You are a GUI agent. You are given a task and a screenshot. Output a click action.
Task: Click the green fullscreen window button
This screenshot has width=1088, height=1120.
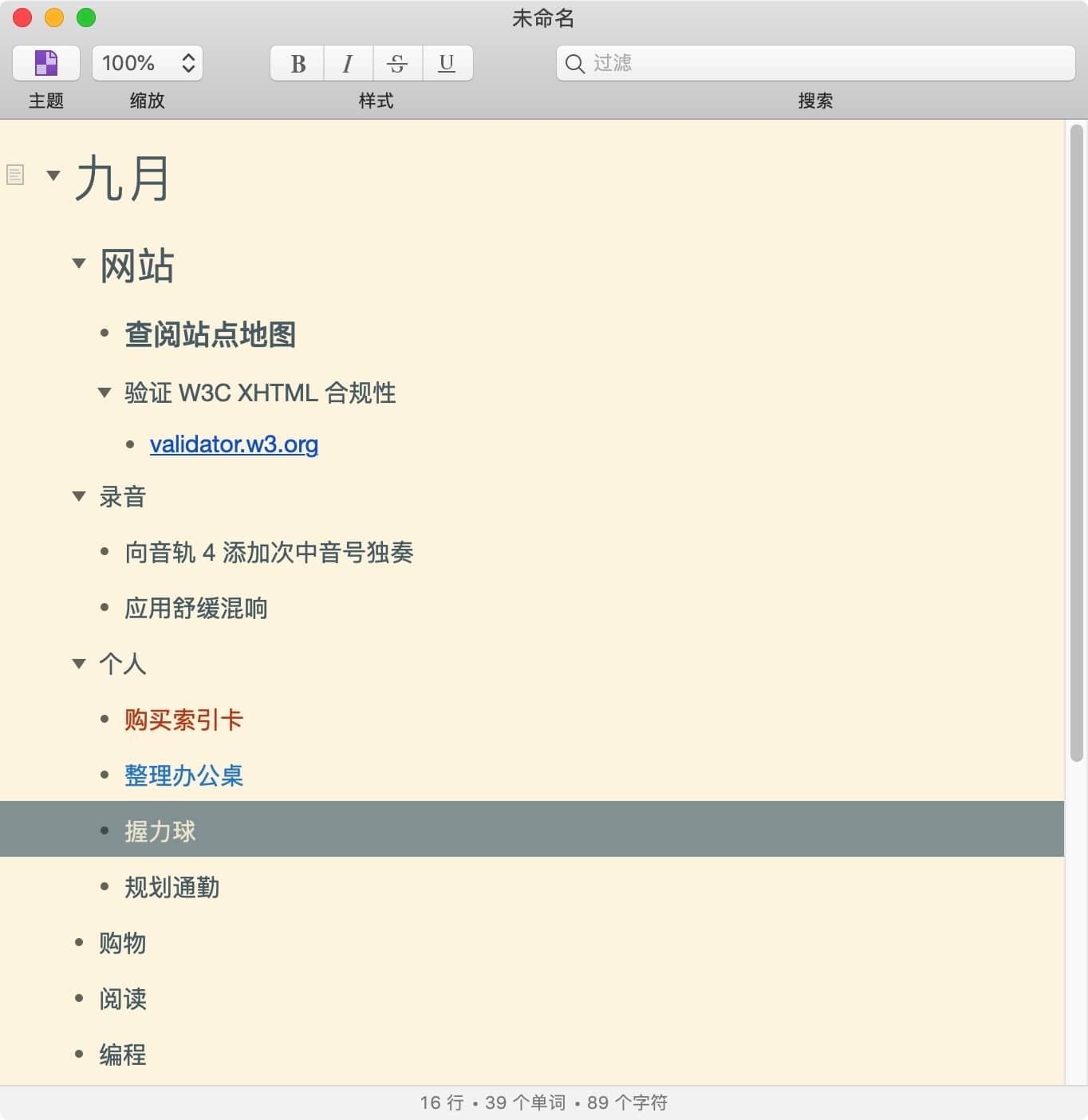click(x=86, y=18)
